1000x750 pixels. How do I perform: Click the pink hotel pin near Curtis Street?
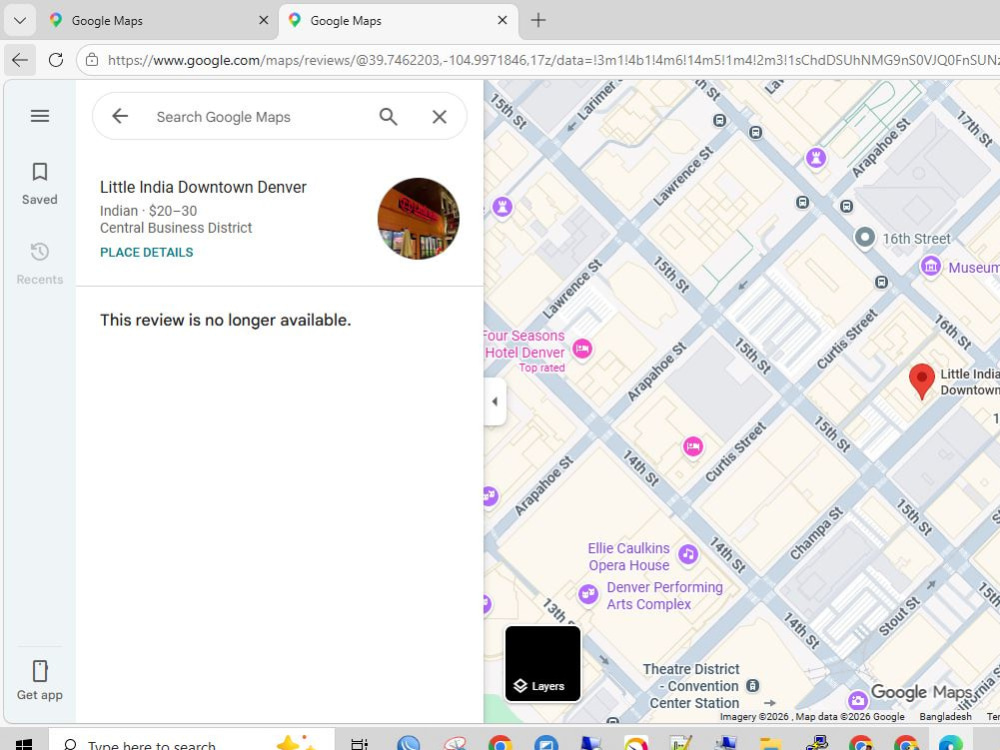693,446
